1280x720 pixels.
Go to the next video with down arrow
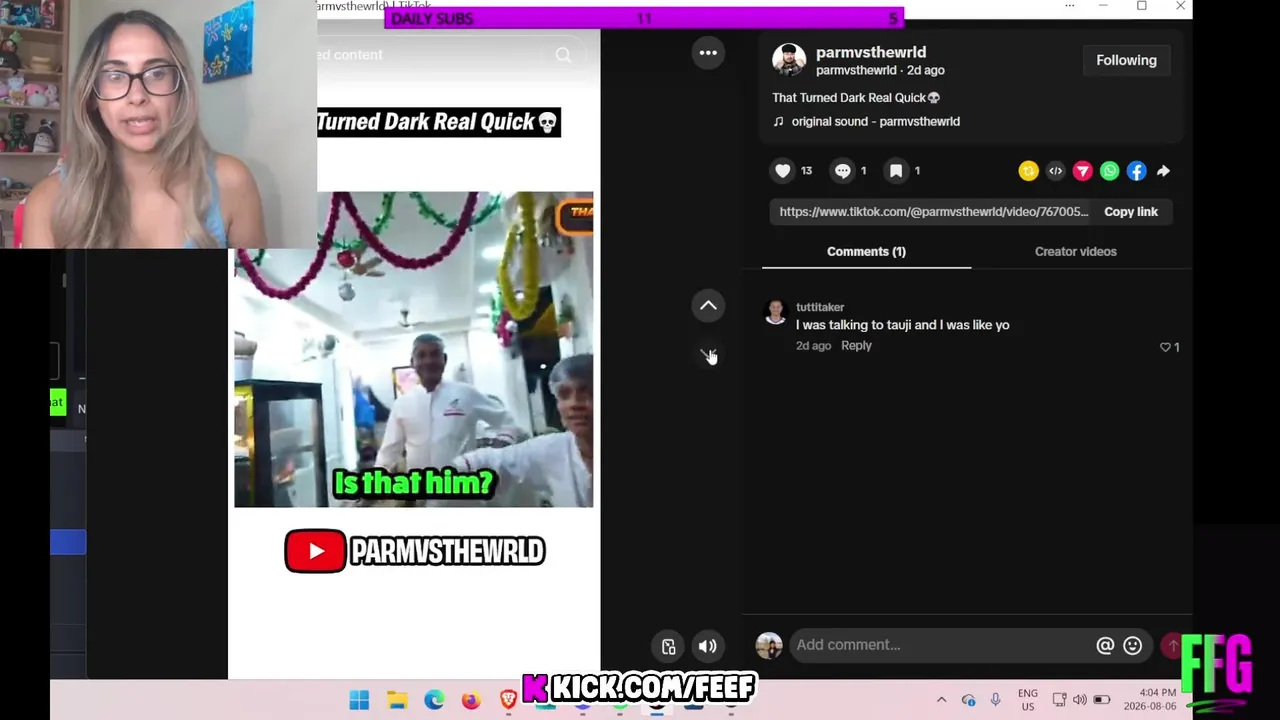[x=708, y=355]
